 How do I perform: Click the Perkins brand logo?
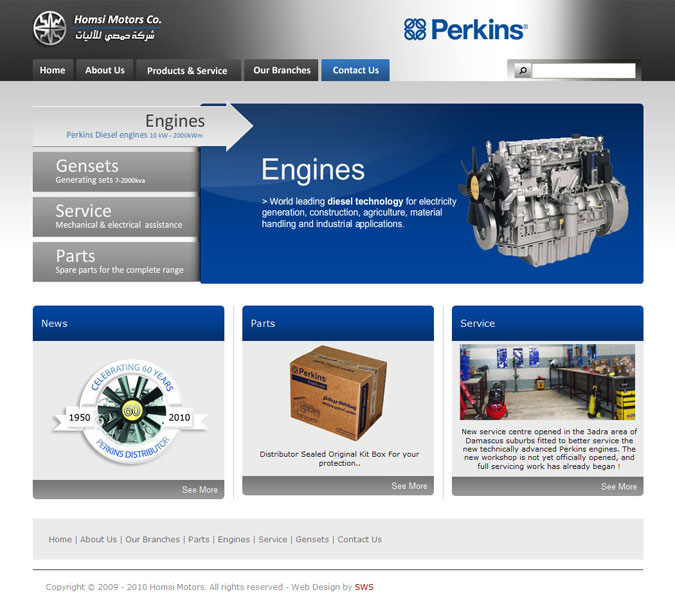(x=465, y=29)
